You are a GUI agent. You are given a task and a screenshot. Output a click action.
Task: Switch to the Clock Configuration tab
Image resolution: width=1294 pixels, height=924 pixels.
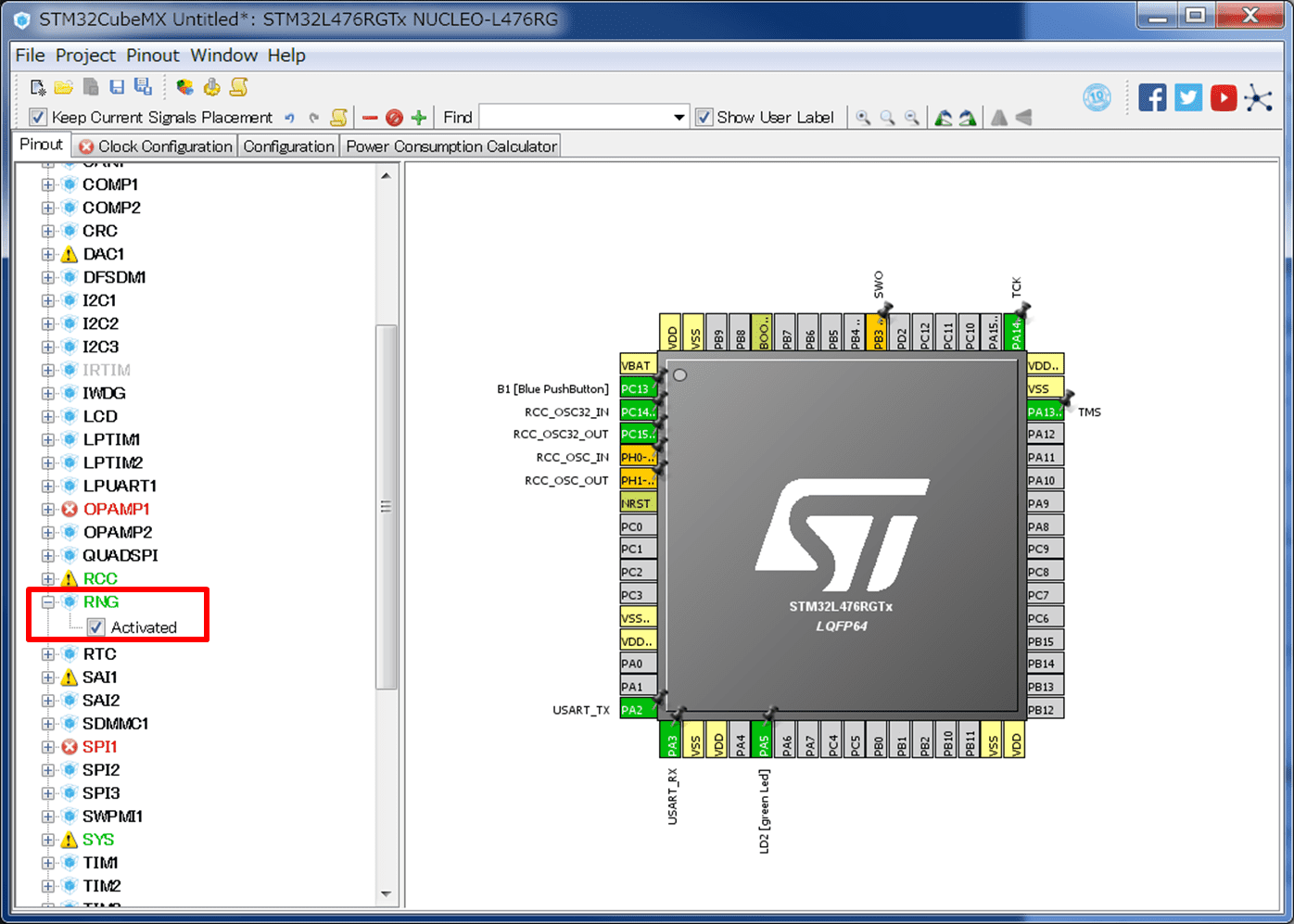(x=156, y=146)
